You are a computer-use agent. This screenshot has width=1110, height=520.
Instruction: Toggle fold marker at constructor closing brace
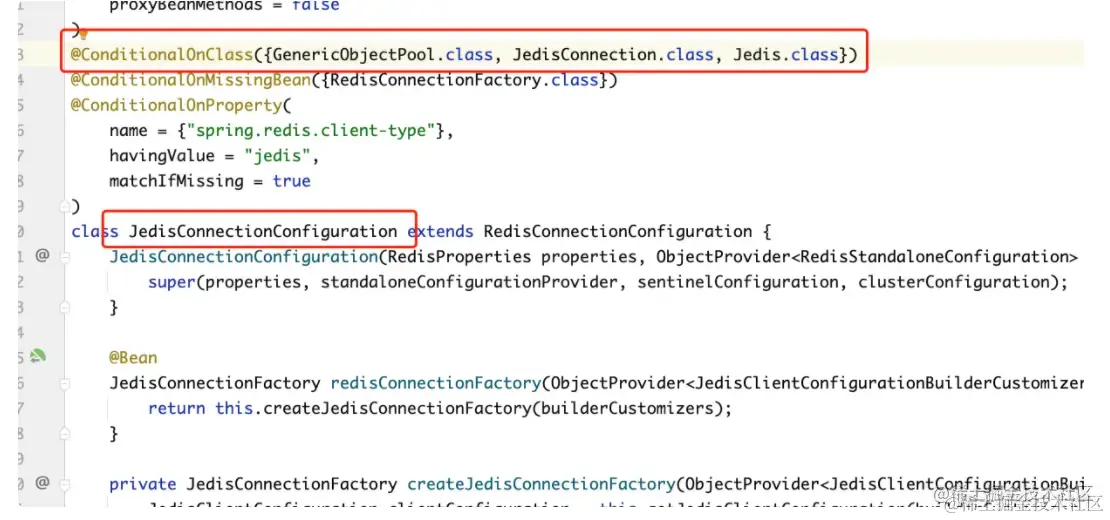[x=65, y=307]
